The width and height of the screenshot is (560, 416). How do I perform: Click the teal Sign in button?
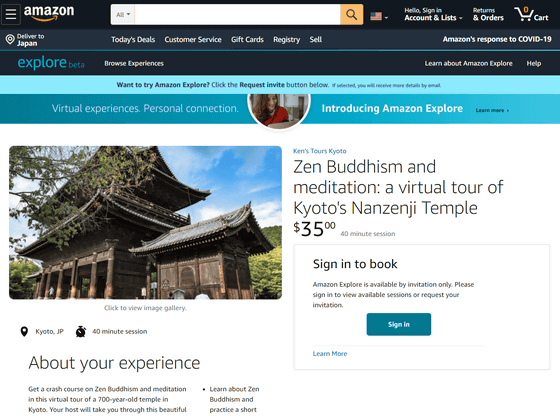pyautogui.click(x=399, y=324)
